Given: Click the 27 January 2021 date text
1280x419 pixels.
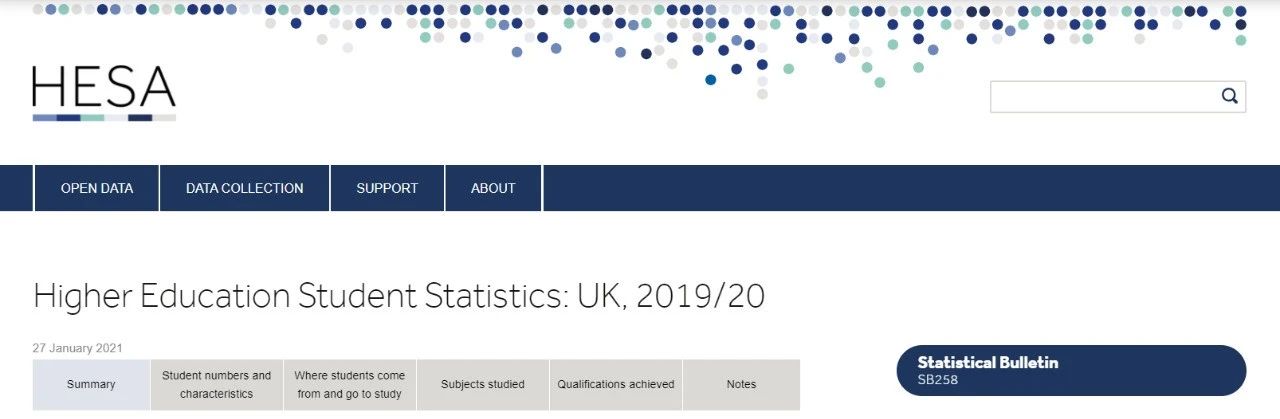Looking at the screenshot, I should [78, 348].
